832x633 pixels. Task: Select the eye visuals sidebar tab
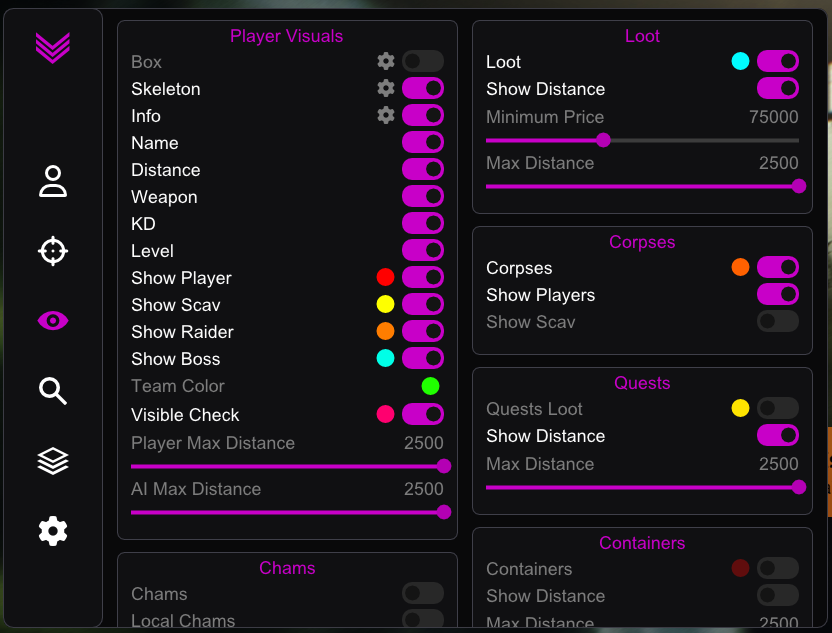point(53,320)
